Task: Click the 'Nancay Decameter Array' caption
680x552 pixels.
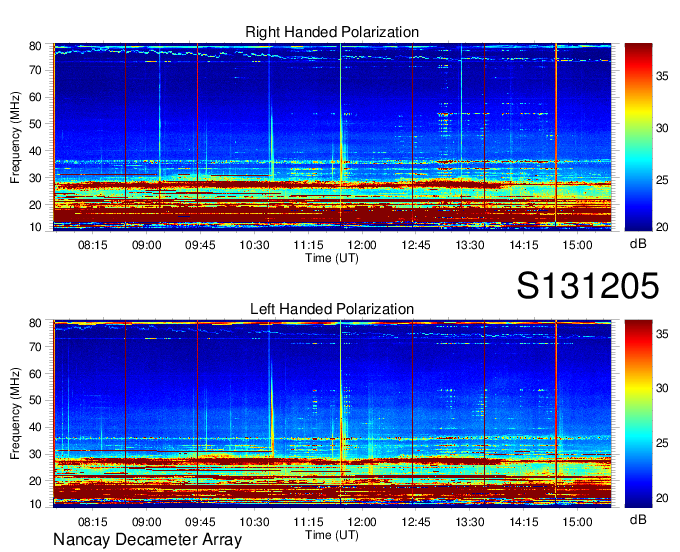Action: point(147,540)
